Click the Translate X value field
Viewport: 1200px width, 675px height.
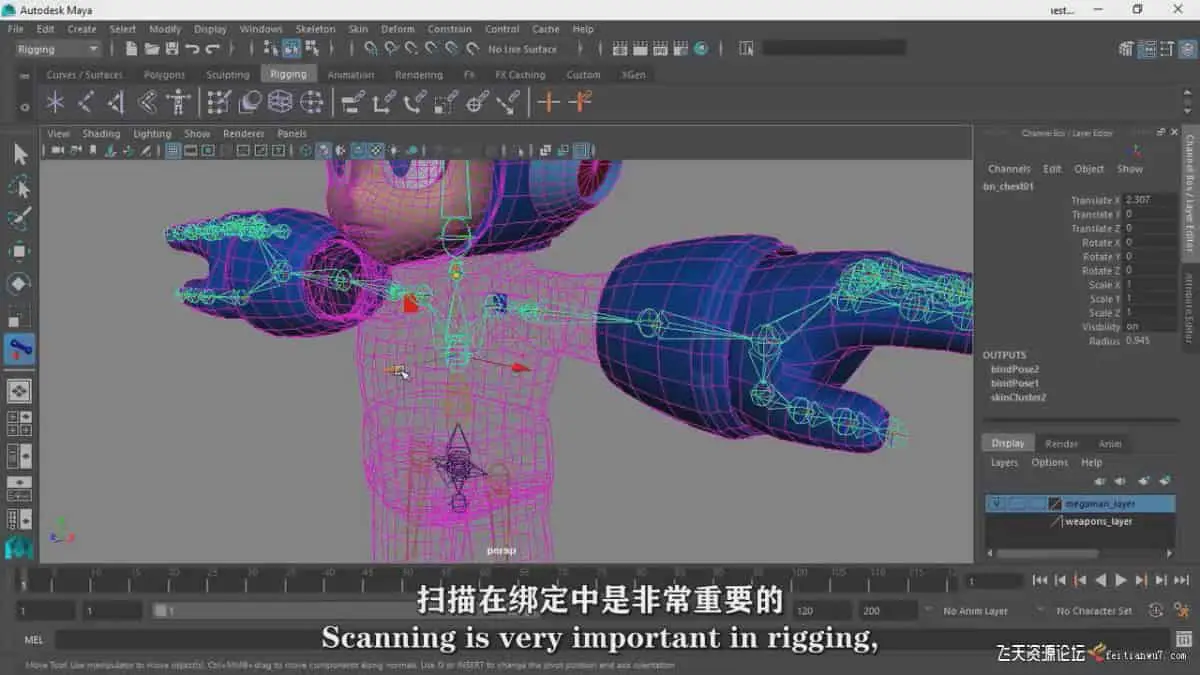coord(1150,200)
